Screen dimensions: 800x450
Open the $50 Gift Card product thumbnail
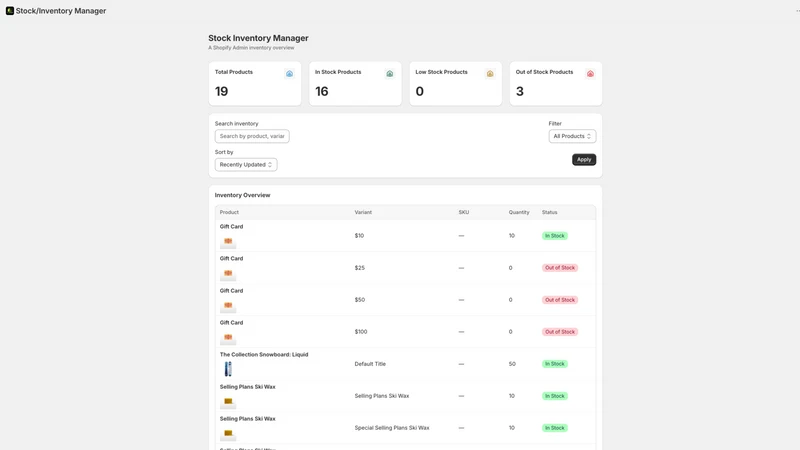pyautogui.click(x=228, y=306)
